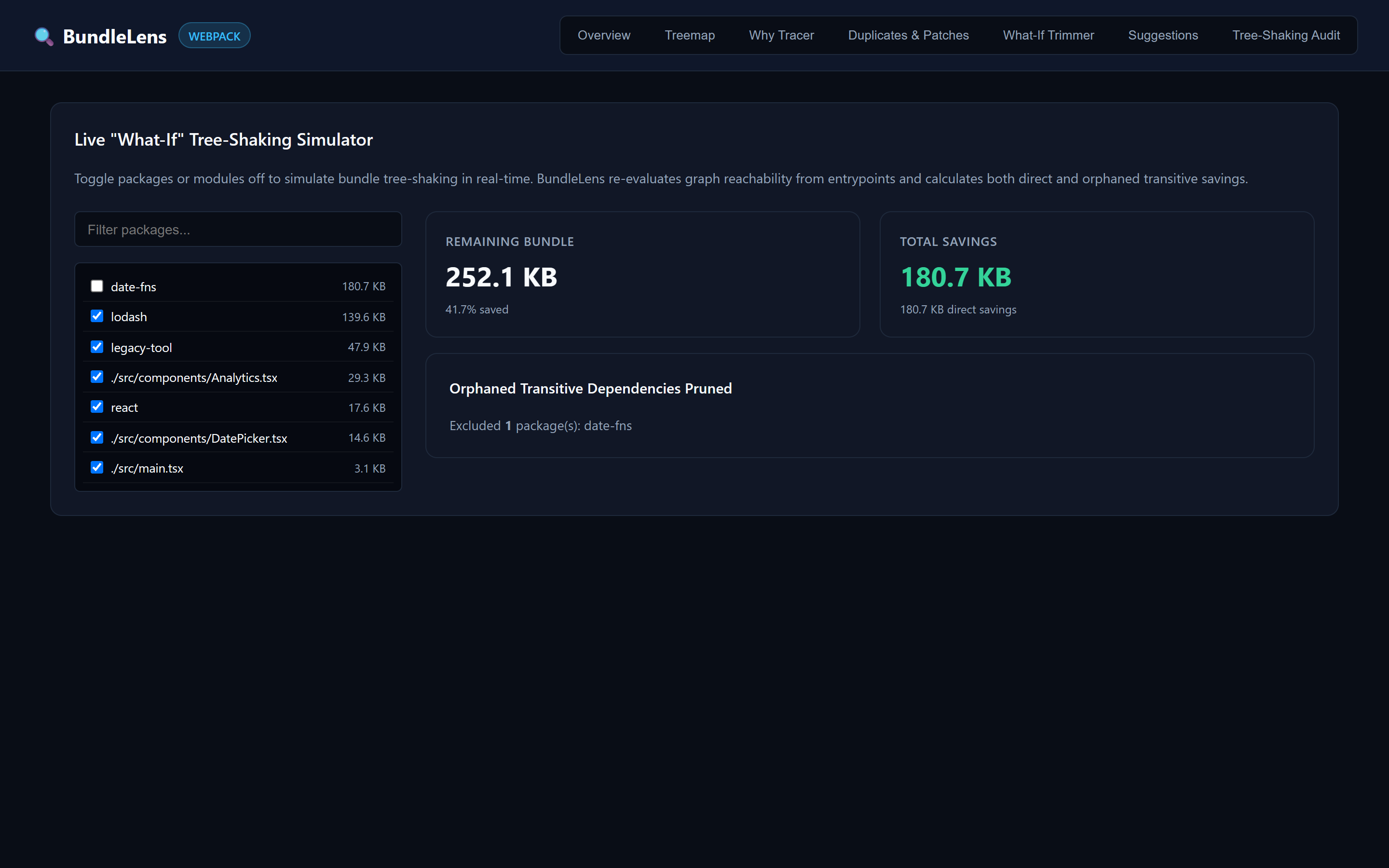The height and width of the screenshot is (868, 1389).
Task: Open the Why Tracer tab
Action: tap(781, 35)
